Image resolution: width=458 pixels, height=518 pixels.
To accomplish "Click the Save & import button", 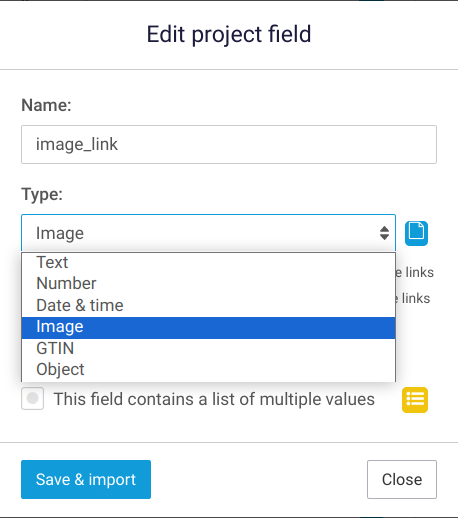I will click(x=86, y=480).
